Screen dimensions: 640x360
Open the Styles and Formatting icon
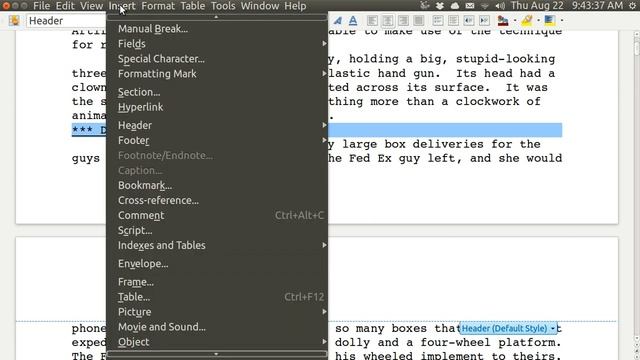tap(14, 20)
